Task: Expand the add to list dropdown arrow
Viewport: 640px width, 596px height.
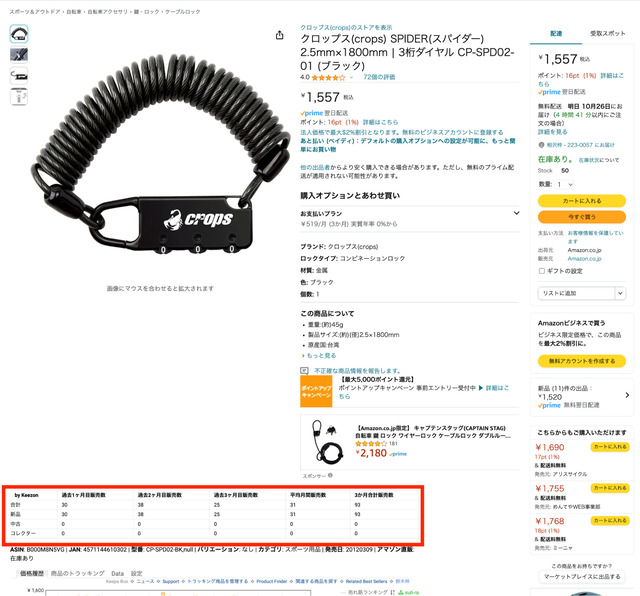Action: (x=620, y=293)
